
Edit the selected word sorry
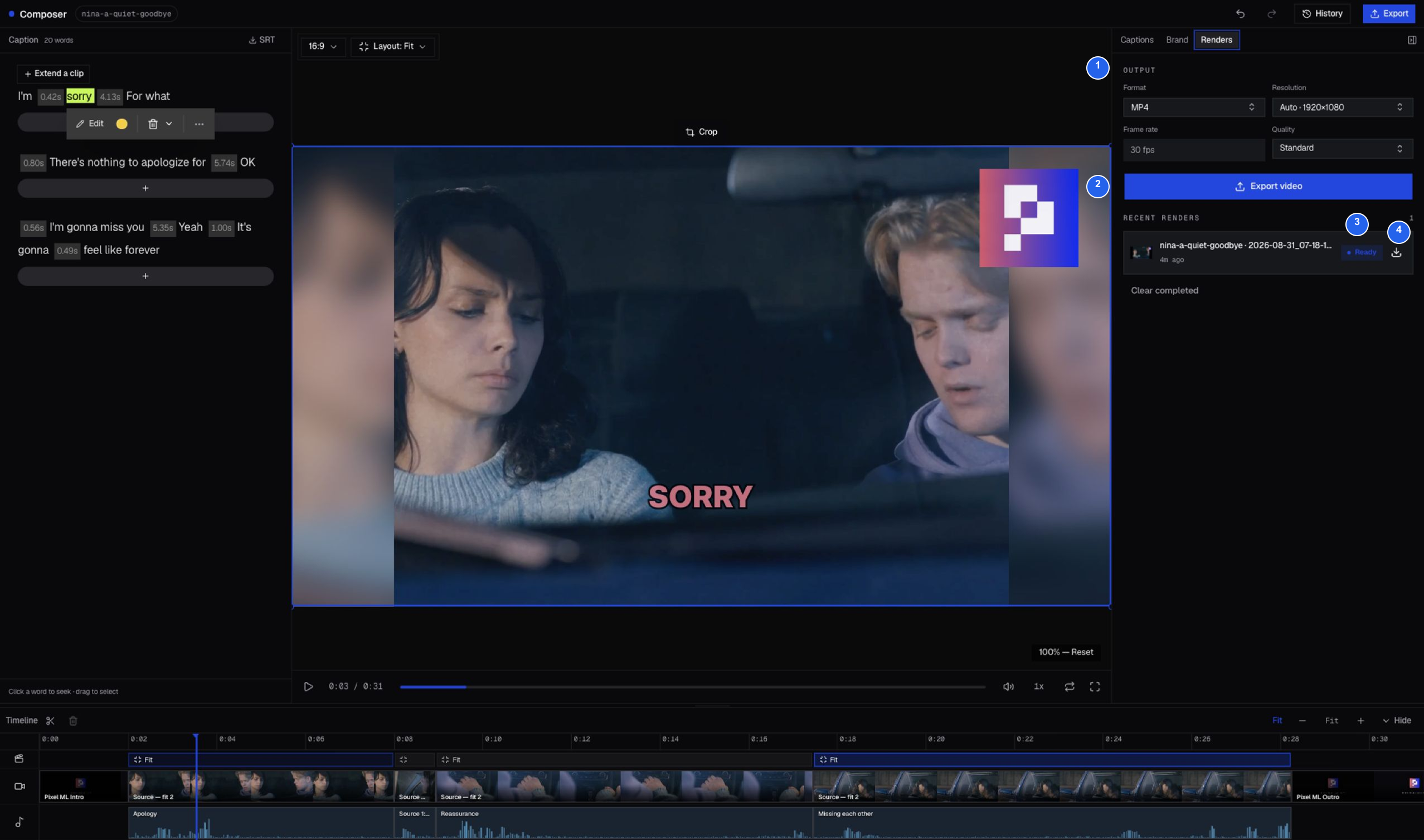(x=90, y=124)
